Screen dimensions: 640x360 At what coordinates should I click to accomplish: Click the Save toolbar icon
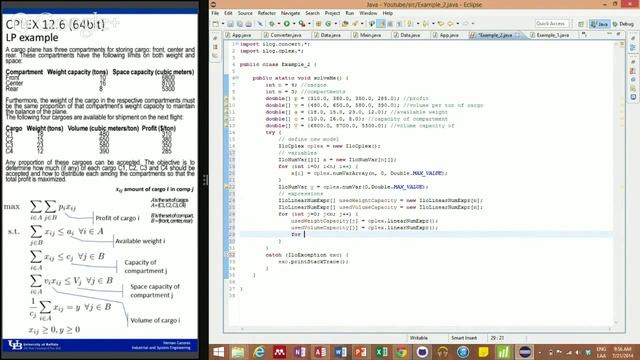click(230, 24)
